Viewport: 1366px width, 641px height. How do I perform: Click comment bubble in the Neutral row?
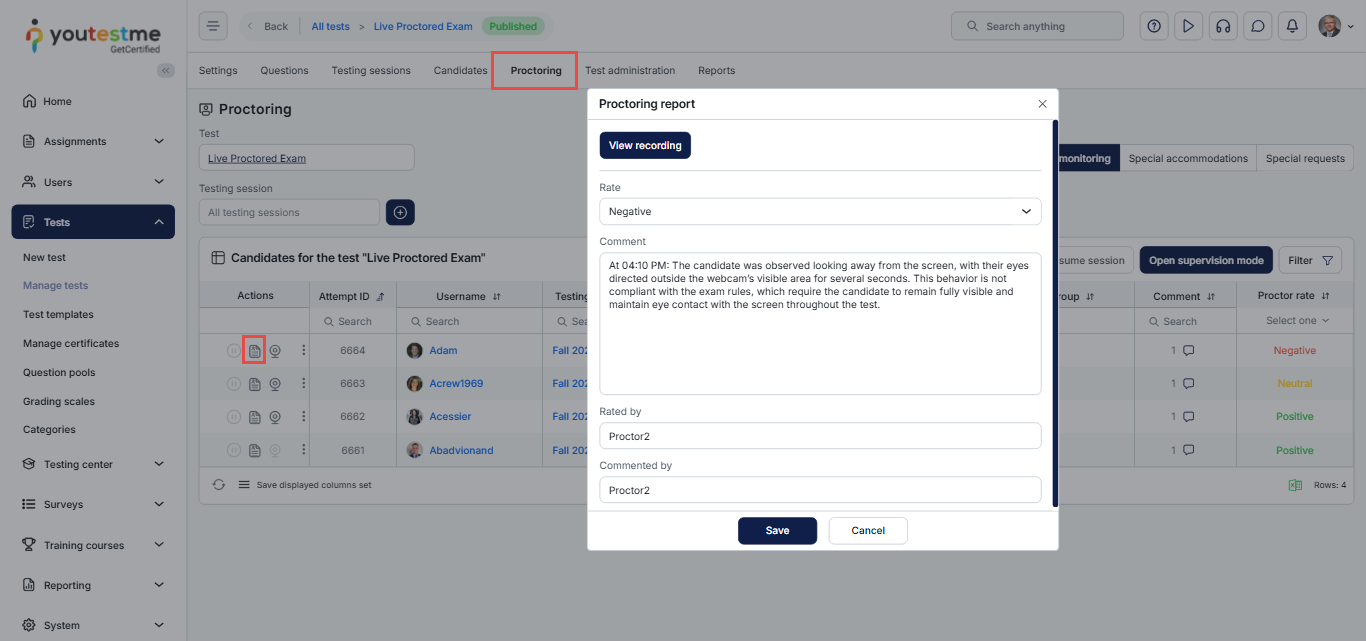[1189, 384]
